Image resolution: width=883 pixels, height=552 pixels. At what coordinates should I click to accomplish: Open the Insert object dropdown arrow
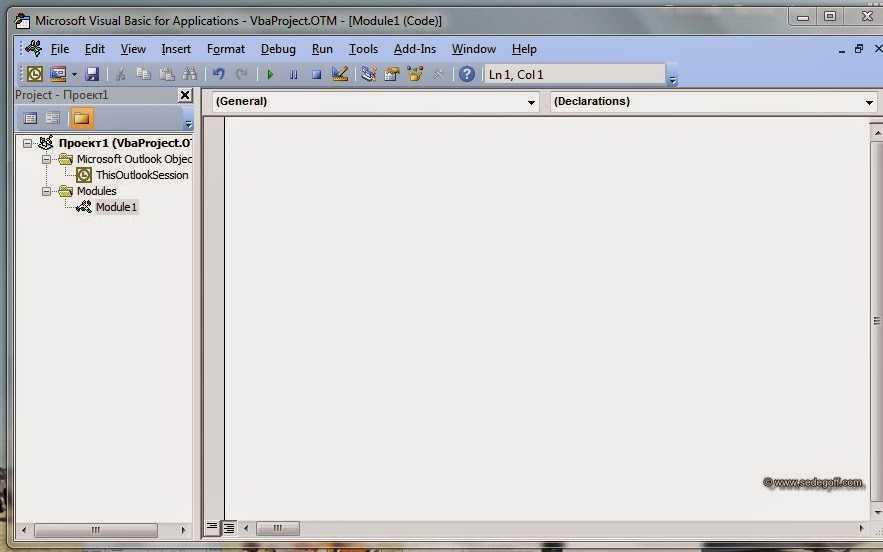click(x=74, y=74)
